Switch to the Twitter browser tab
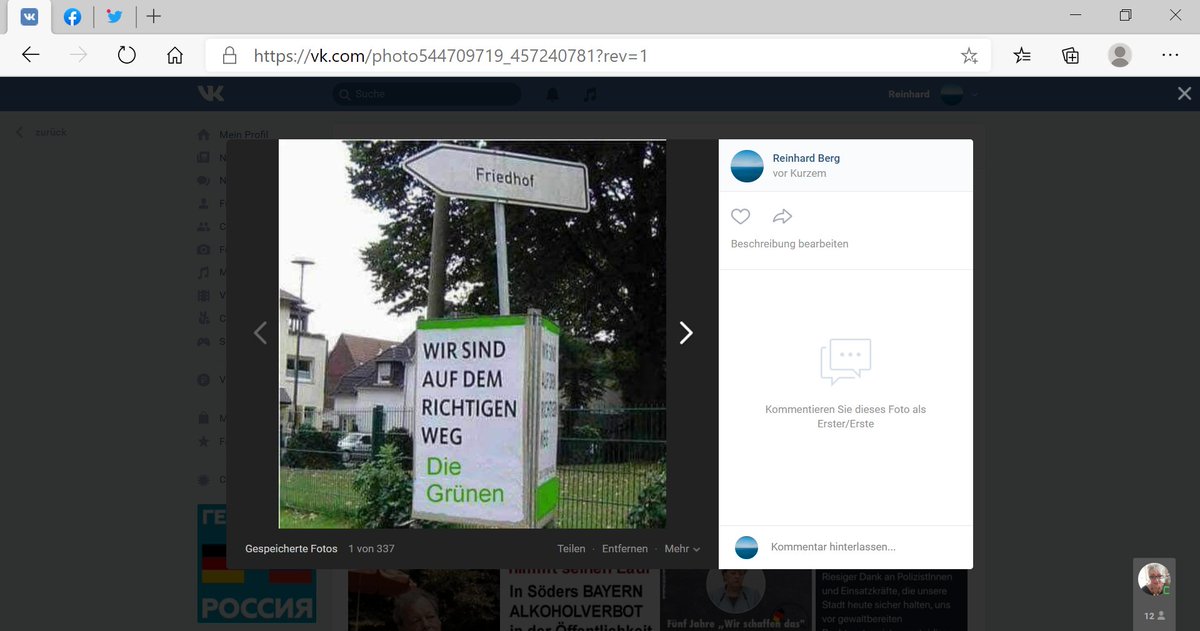The height and width of the screenshot is (631, 1200). pyautogui.click(x=115, y=16)
